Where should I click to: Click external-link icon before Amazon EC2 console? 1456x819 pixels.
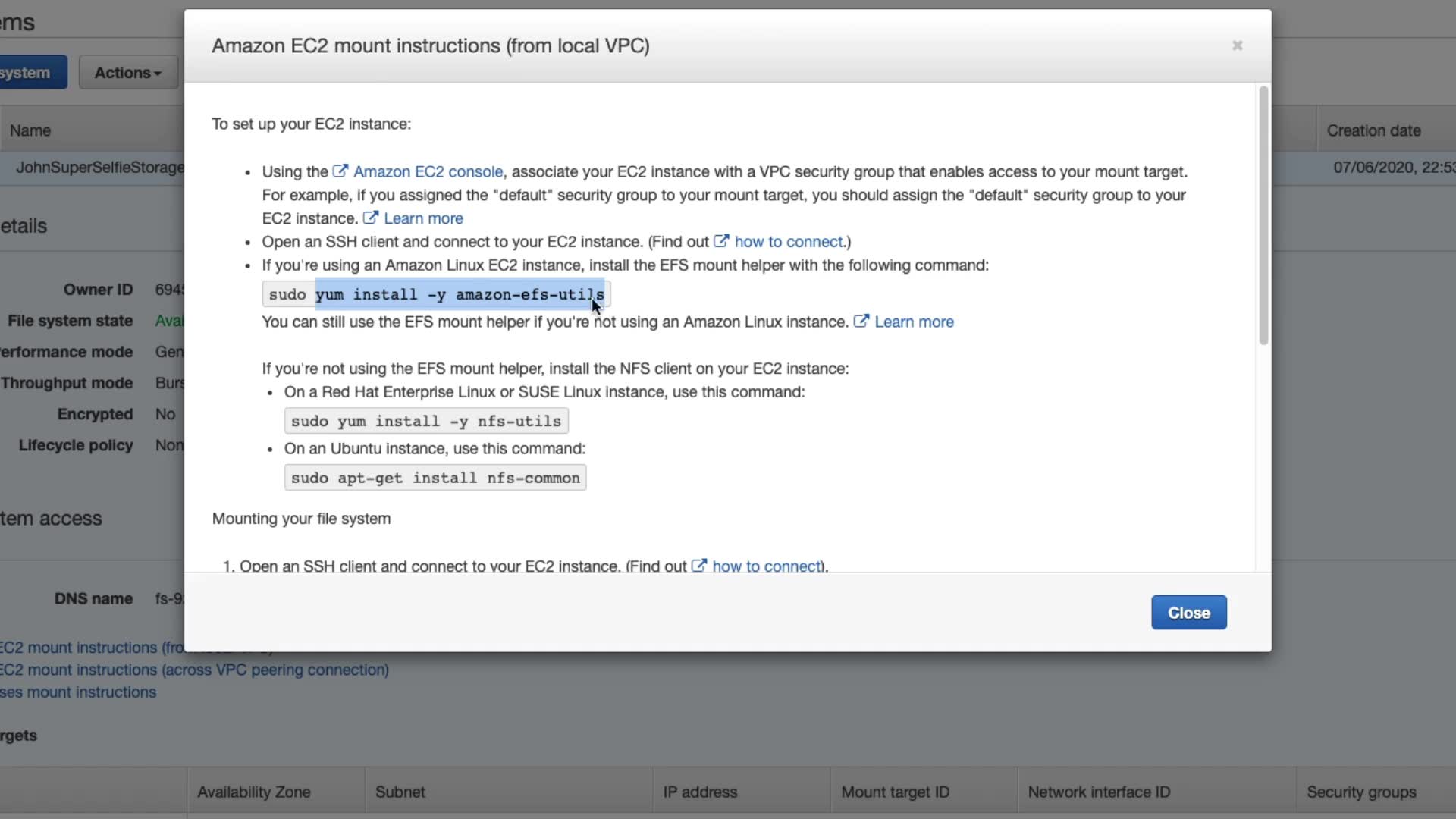[340, 171]
